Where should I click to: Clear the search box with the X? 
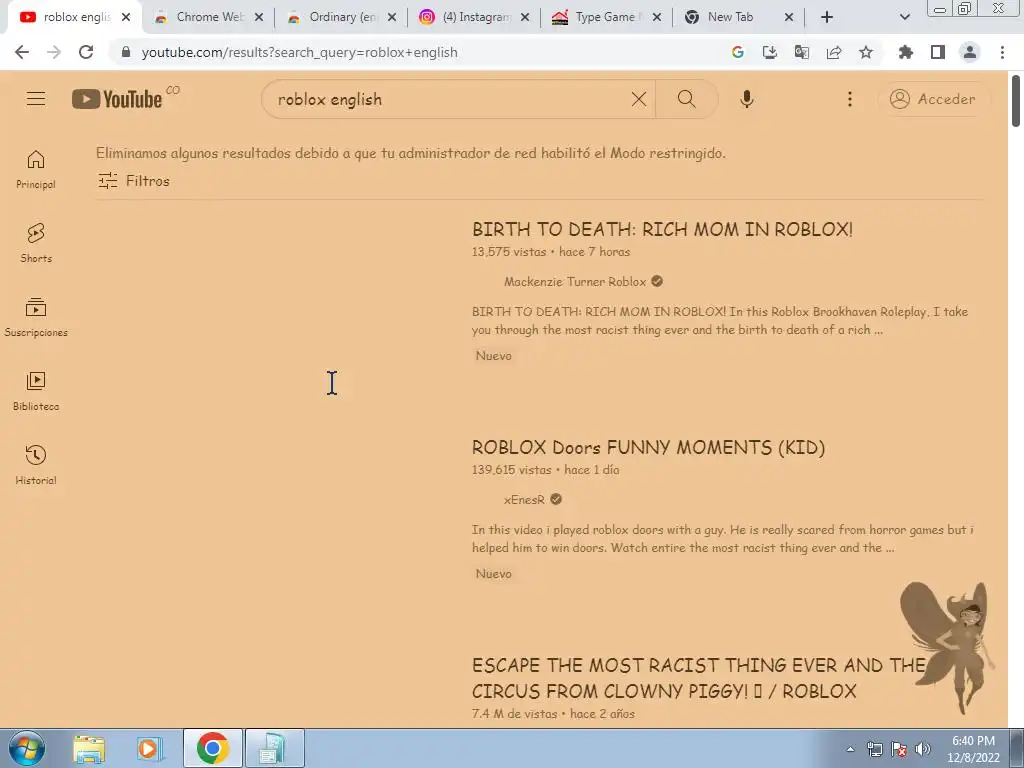639,99
